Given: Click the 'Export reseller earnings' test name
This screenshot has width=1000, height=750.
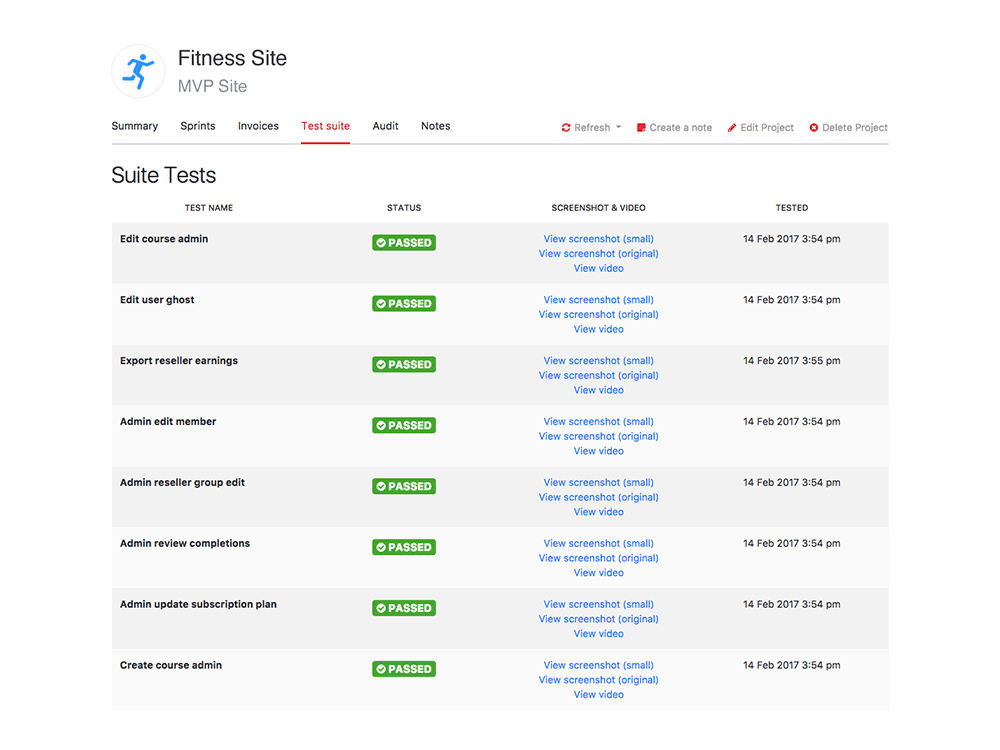Looking at the screenshot, I should coord(179,361).
